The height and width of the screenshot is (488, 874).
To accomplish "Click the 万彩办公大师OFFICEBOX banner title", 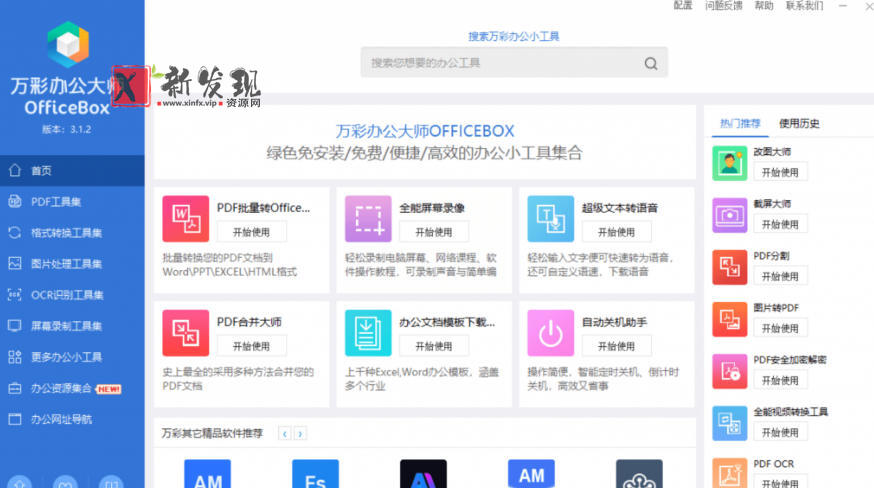I will 425,131.
